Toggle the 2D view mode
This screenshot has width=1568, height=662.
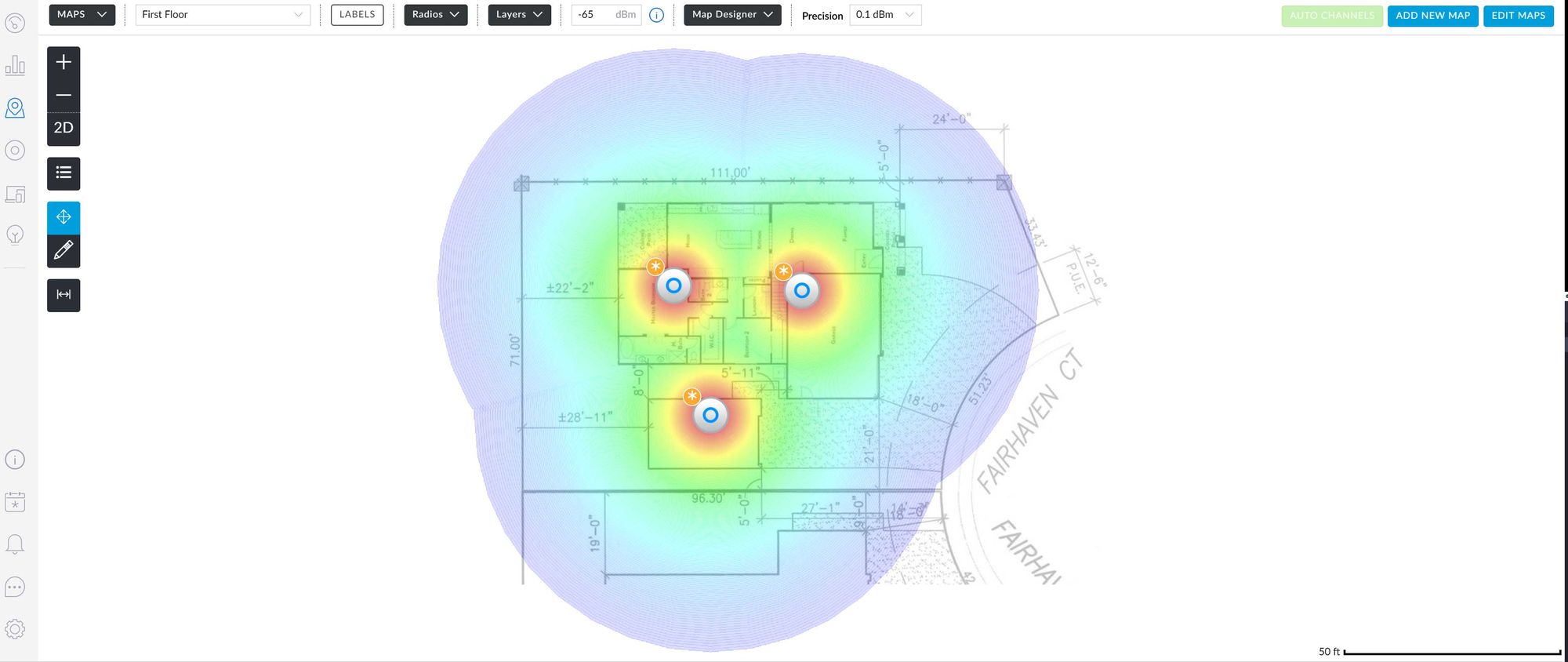[x=64, y=128]
